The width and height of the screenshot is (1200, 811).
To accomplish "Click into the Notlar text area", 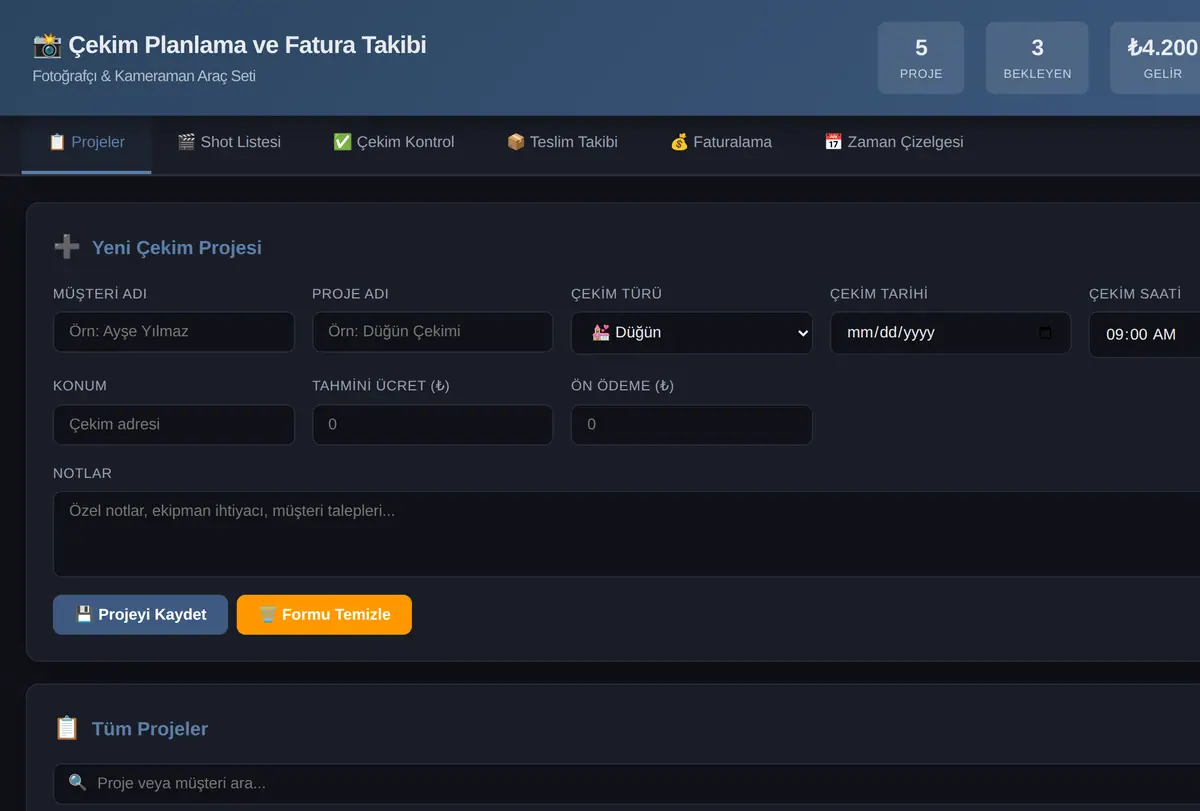I will pyautogui.click(x=626, y=534).
